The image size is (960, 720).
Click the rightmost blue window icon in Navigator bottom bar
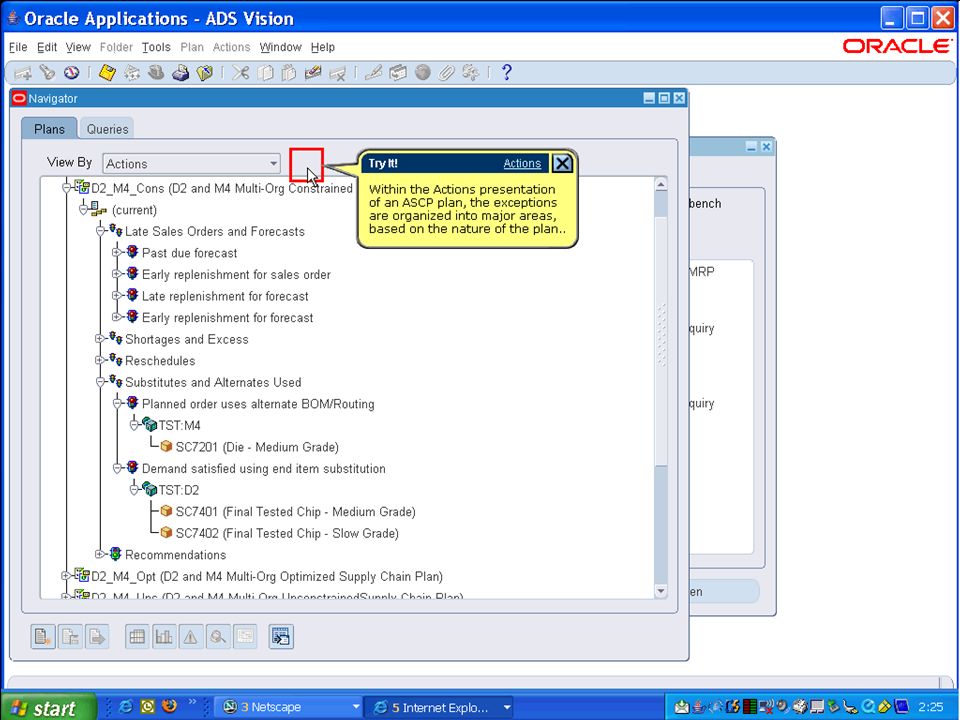281,637
